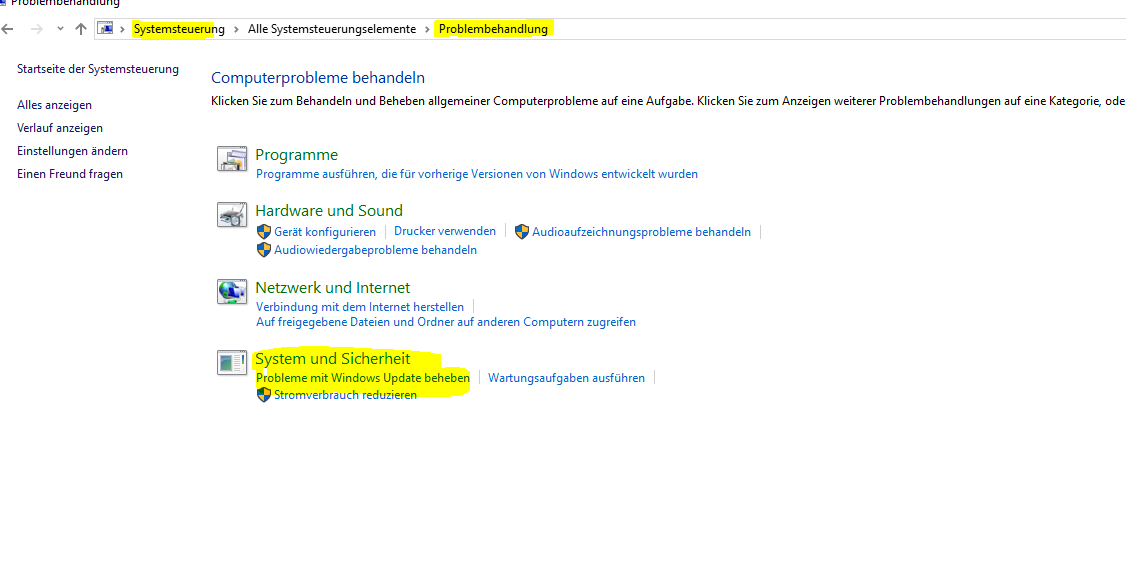Image resolution: width=1126 pixels, height=562 pixels.
Task: Open the recent locations dropdown arrow
Action: click(x=60, y=29)
